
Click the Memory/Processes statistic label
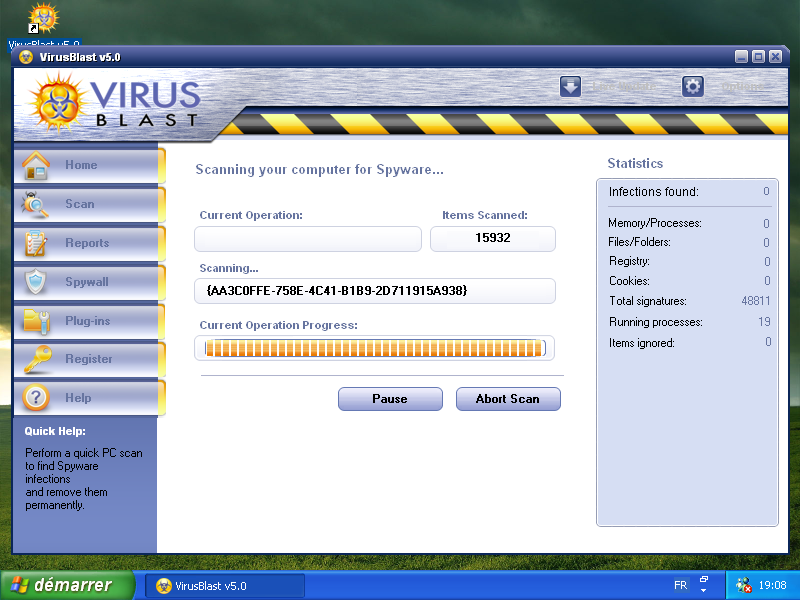[x=655, y=223]
